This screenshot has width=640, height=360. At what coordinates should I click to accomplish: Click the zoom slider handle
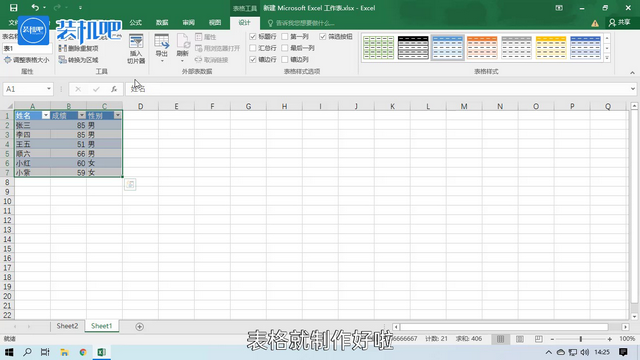pyautogui.click(x=581, y=339)
